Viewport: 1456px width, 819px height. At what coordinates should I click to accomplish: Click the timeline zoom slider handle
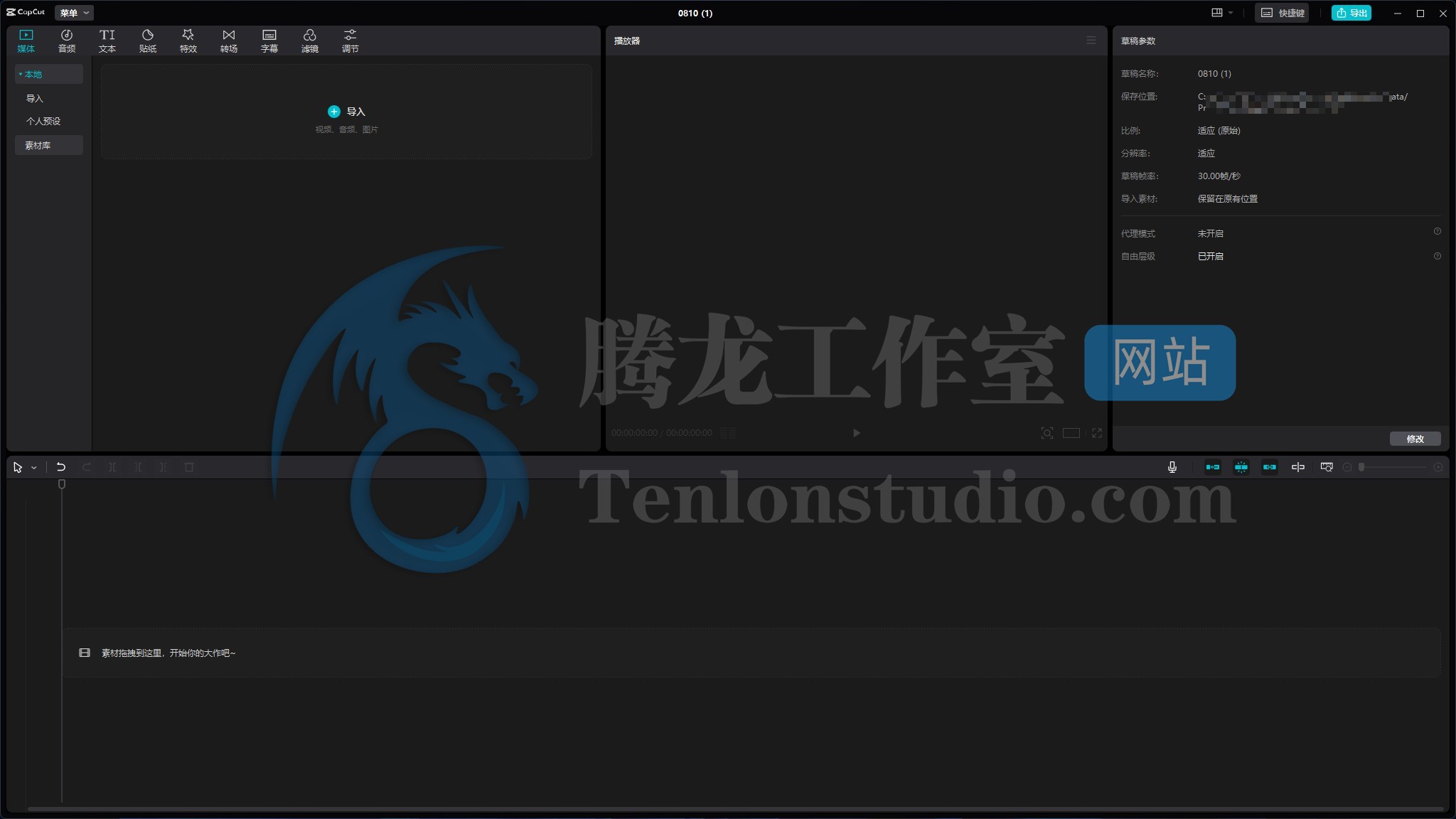pos(1361,467)
